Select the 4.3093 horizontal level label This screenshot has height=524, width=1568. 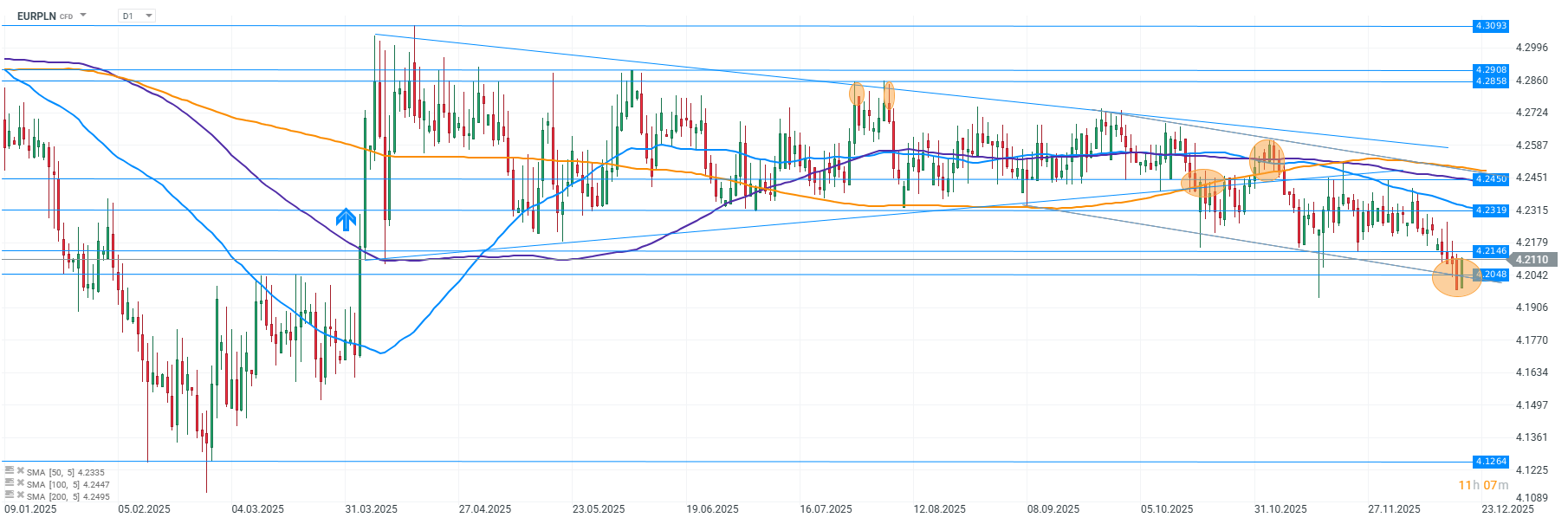[x=1491, y=26]
